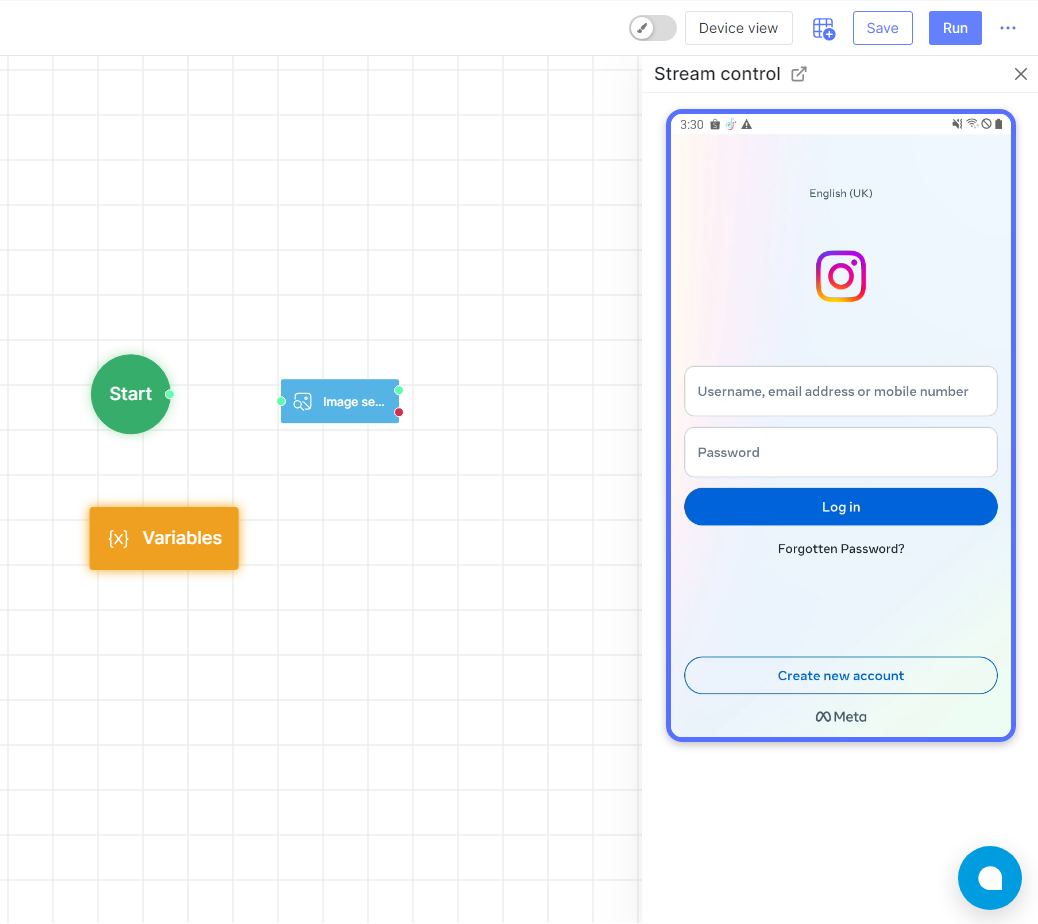The height and width of the screenshot is (924, 1038).
Task: Click the {x} icon on Variables block
Action: [118, 538]
